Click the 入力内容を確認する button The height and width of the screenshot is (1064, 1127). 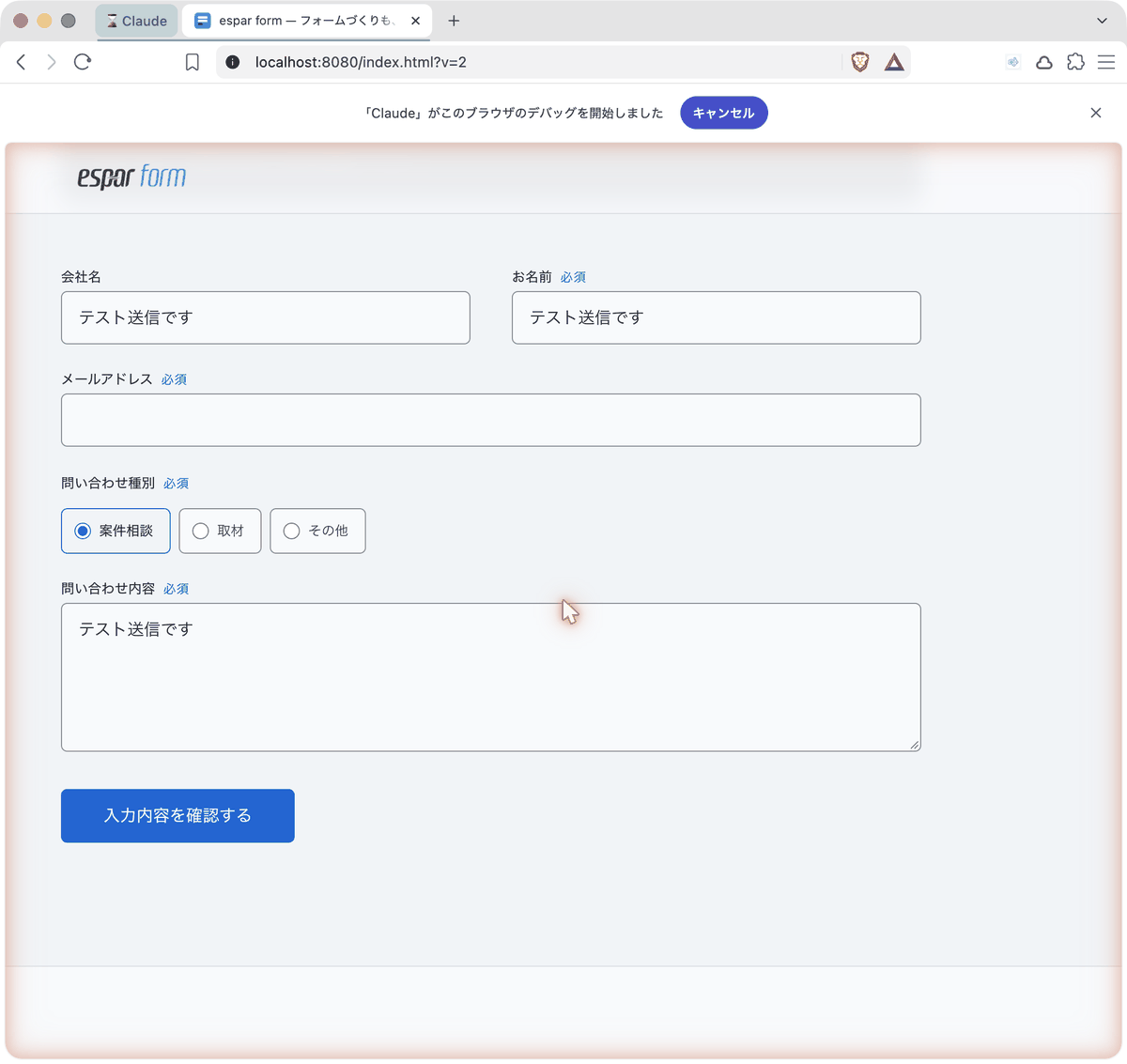click(x=178, y=815)
